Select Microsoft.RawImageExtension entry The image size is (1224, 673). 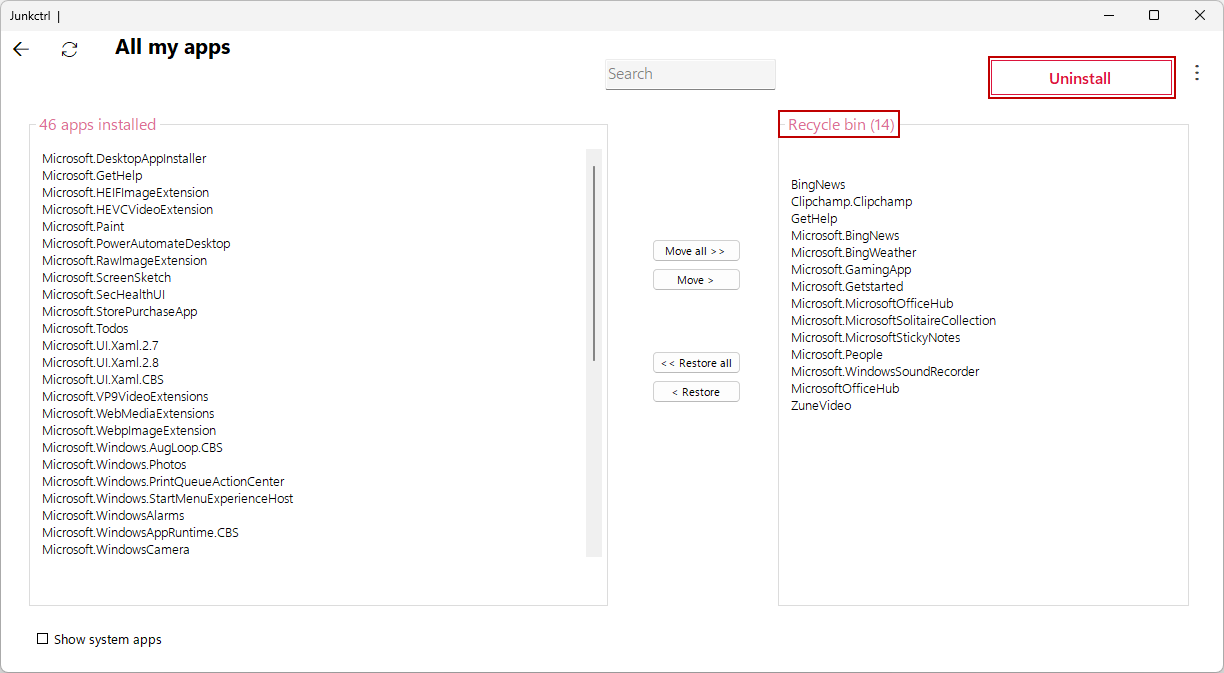point(124,261)
